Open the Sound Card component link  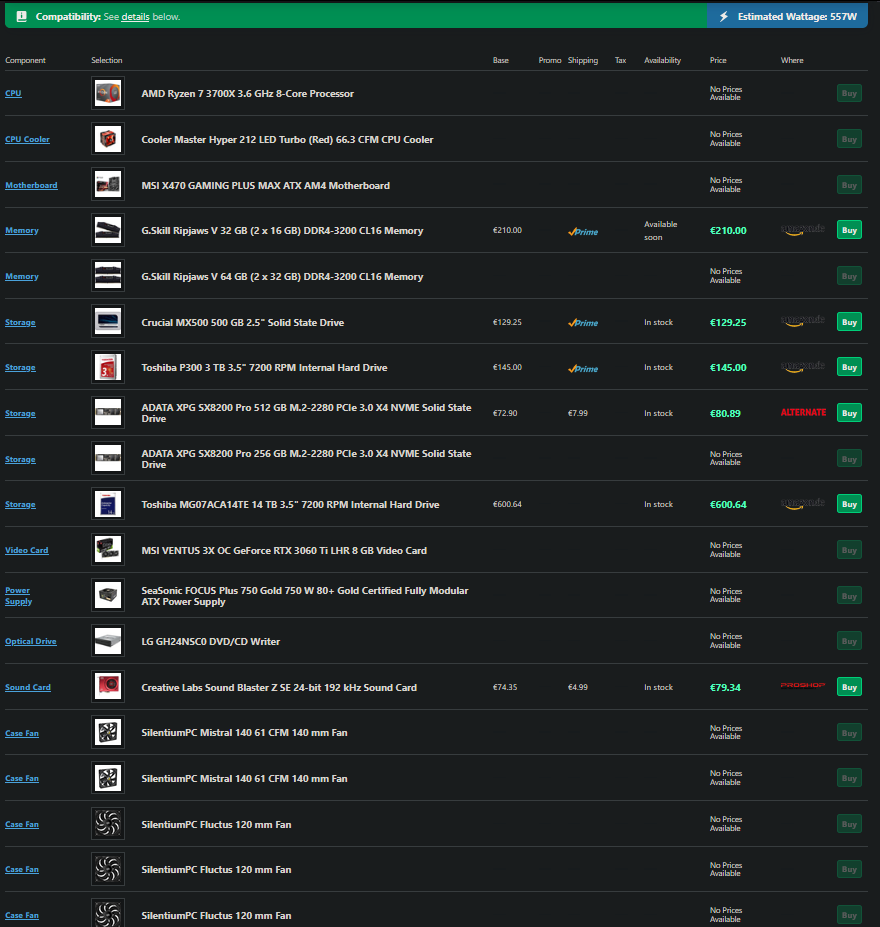[x=28, y=688]
